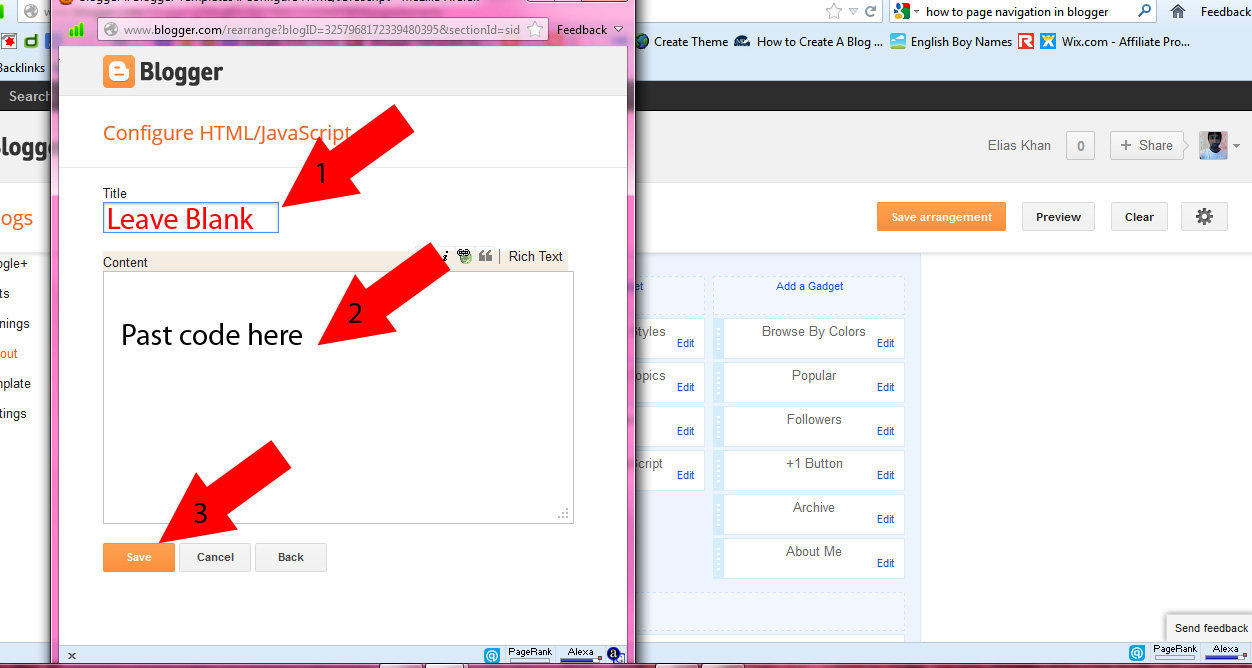Click the Clear button in layout page
Viewport: 1252px width, 668px height.
(x=1139, y=217)
